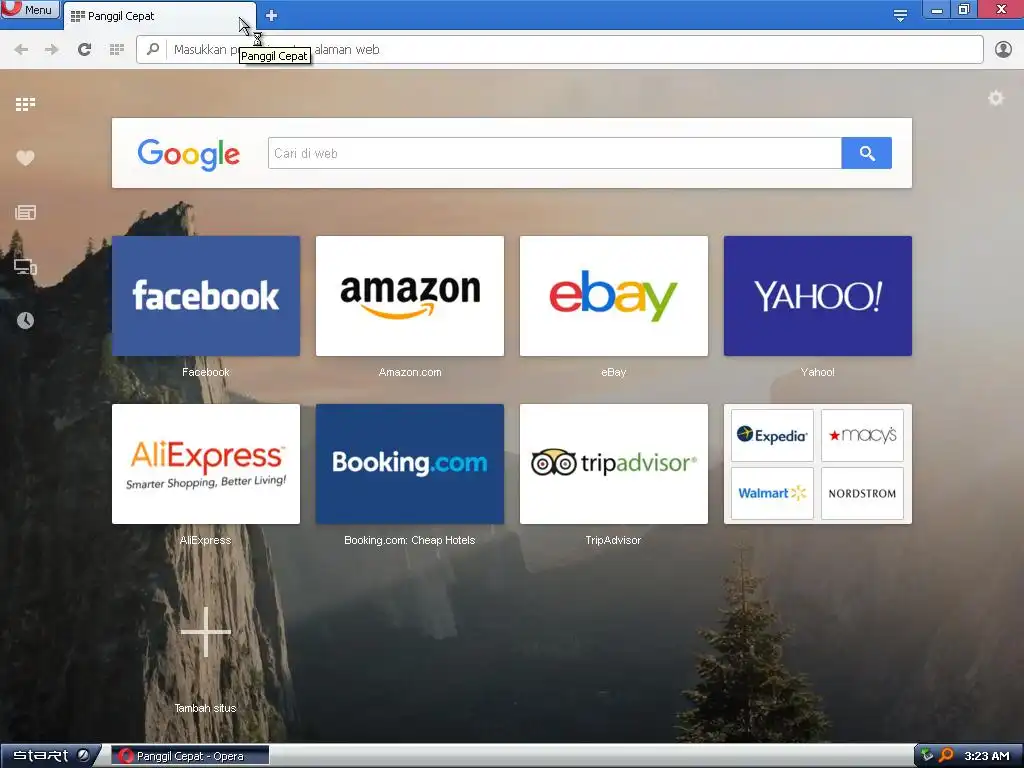Click the Facebook label under tile

pyautogui.click(x=206, y=372)
